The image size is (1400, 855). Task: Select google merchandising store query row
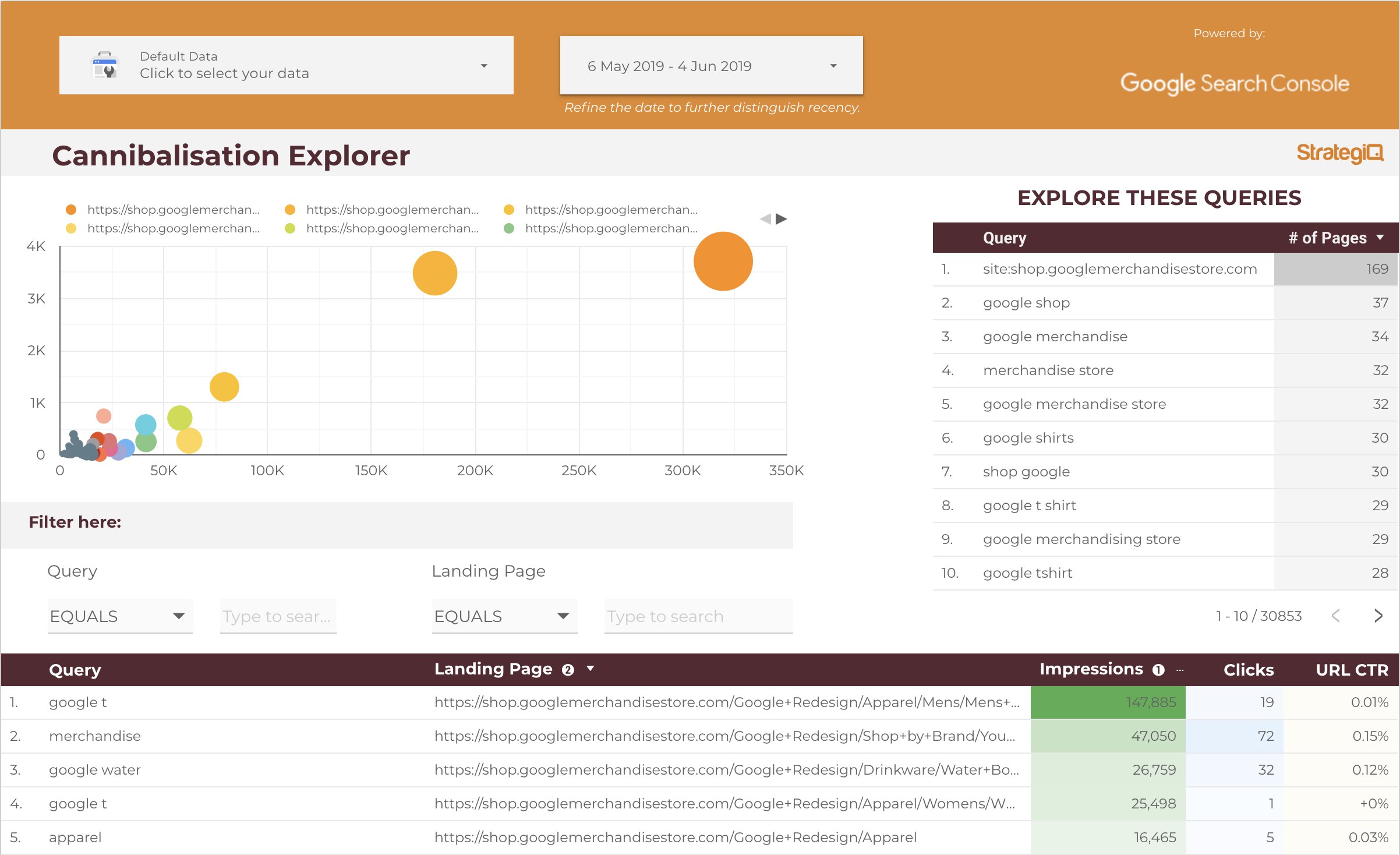point(1165,539)
